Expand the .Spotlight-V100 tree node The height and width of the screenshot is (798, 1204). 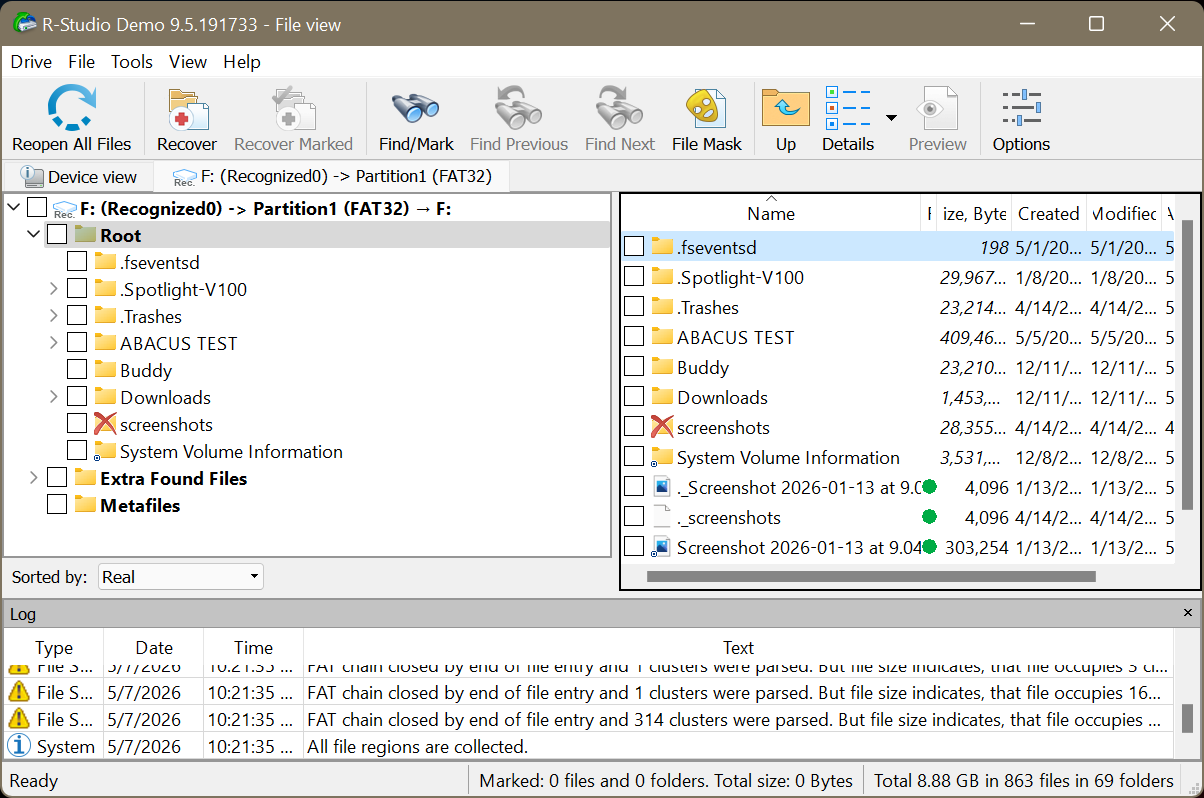(54, 289)
